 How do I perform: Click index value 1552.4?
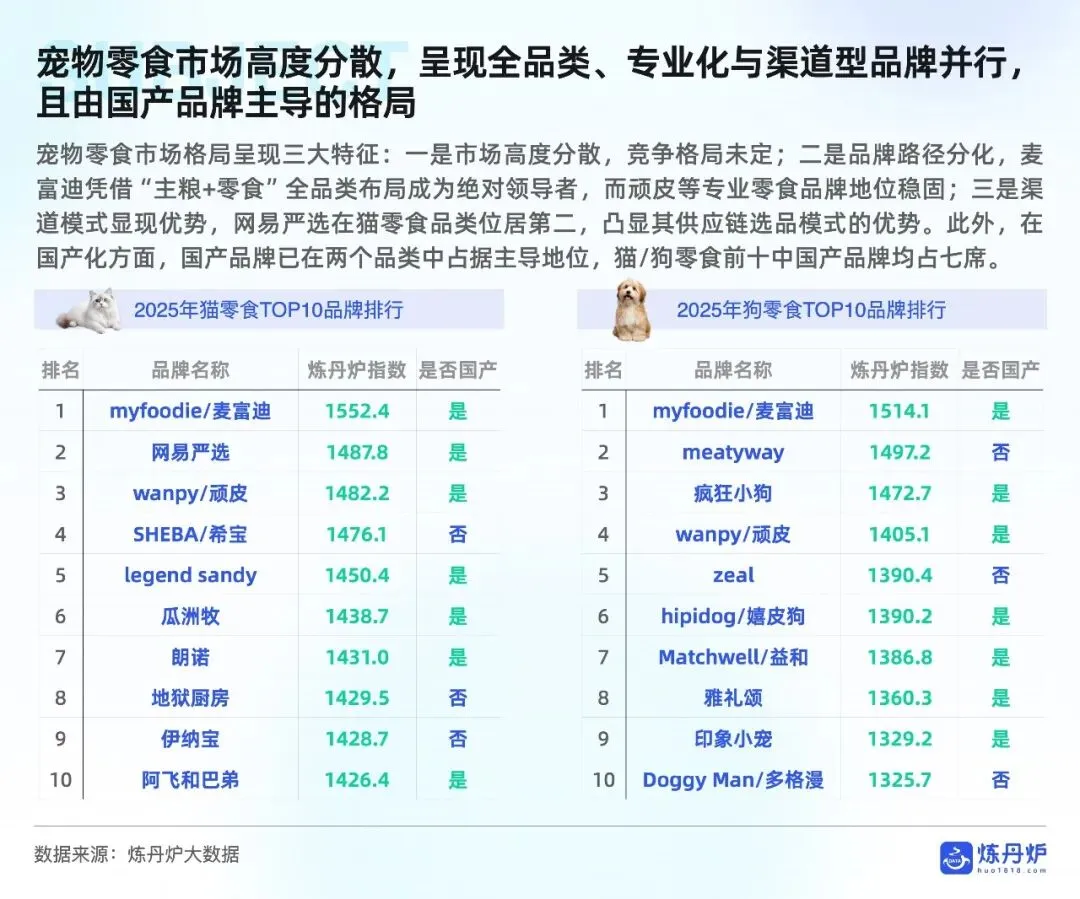point(357,411)
